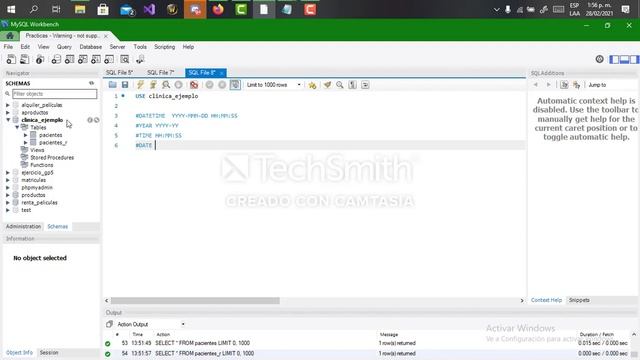The image size is (640, 360).
Task: Select the test schema
Action: [26, 210]
